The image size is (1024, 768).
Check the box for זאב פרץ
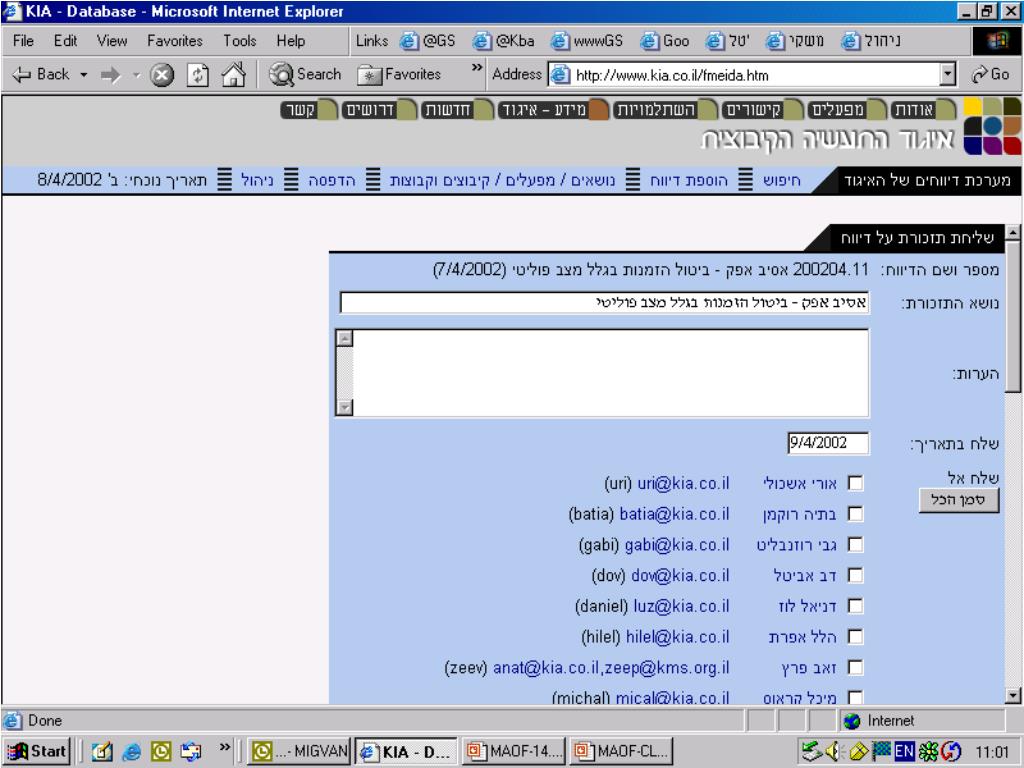[855, 667]
